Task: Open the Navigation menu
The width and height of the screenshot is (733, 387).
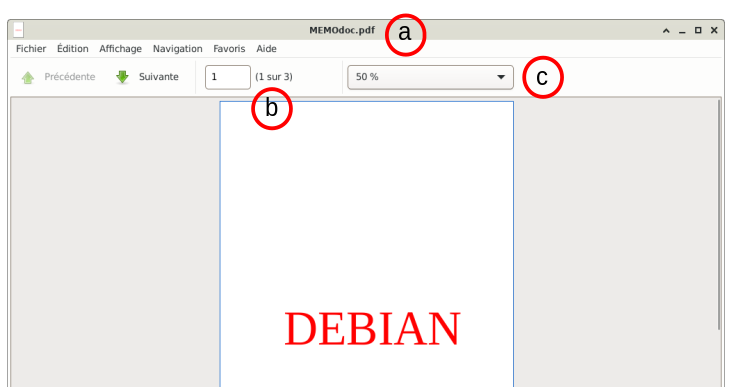Action: pos(178,49)
